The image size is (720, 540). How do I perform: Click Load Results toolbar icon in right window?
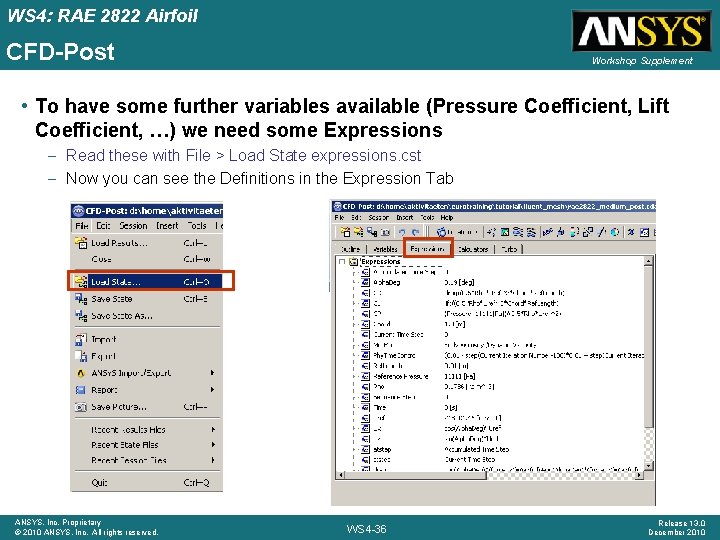(345, 232)
